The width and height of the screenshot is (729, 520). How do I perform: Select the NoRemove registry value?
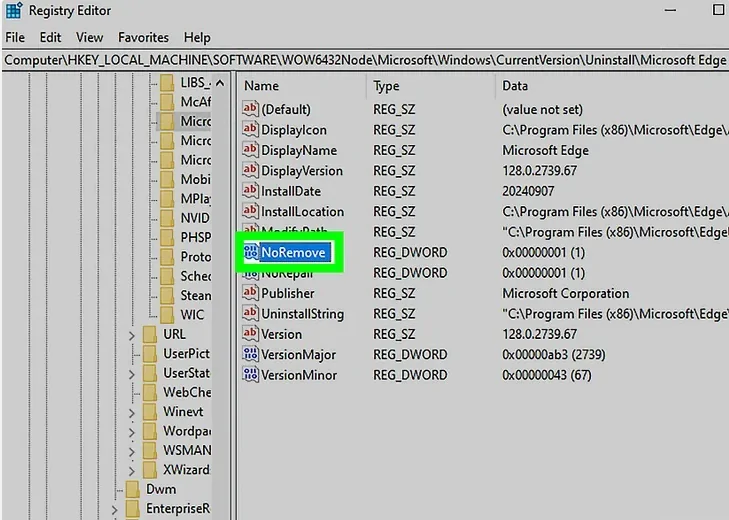[292, 253]
